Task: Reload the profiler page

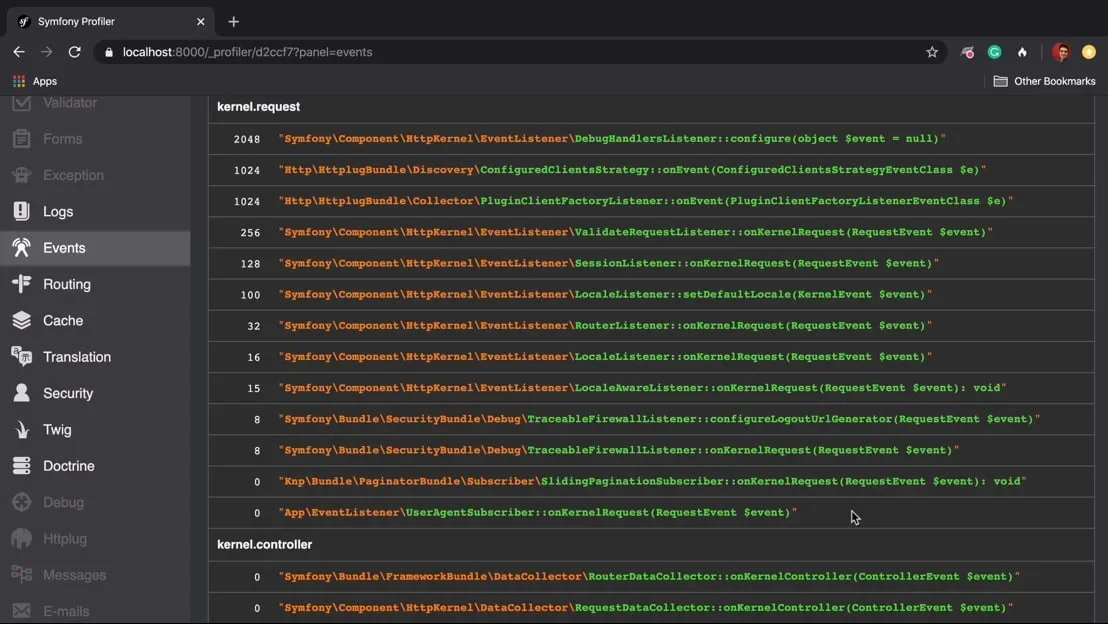Action: coord(74,52)
